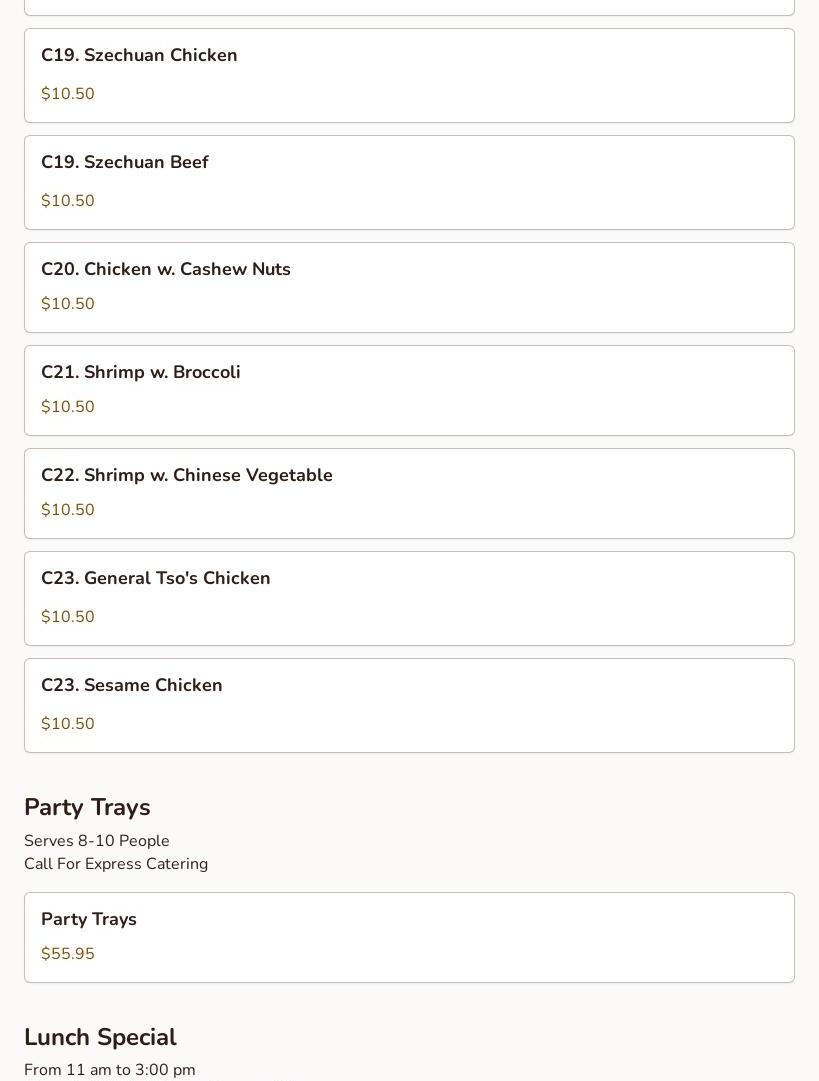Select C21. Shrimp w. Broccoli
Screen dimensions: 819x1081
click(141, 373)
